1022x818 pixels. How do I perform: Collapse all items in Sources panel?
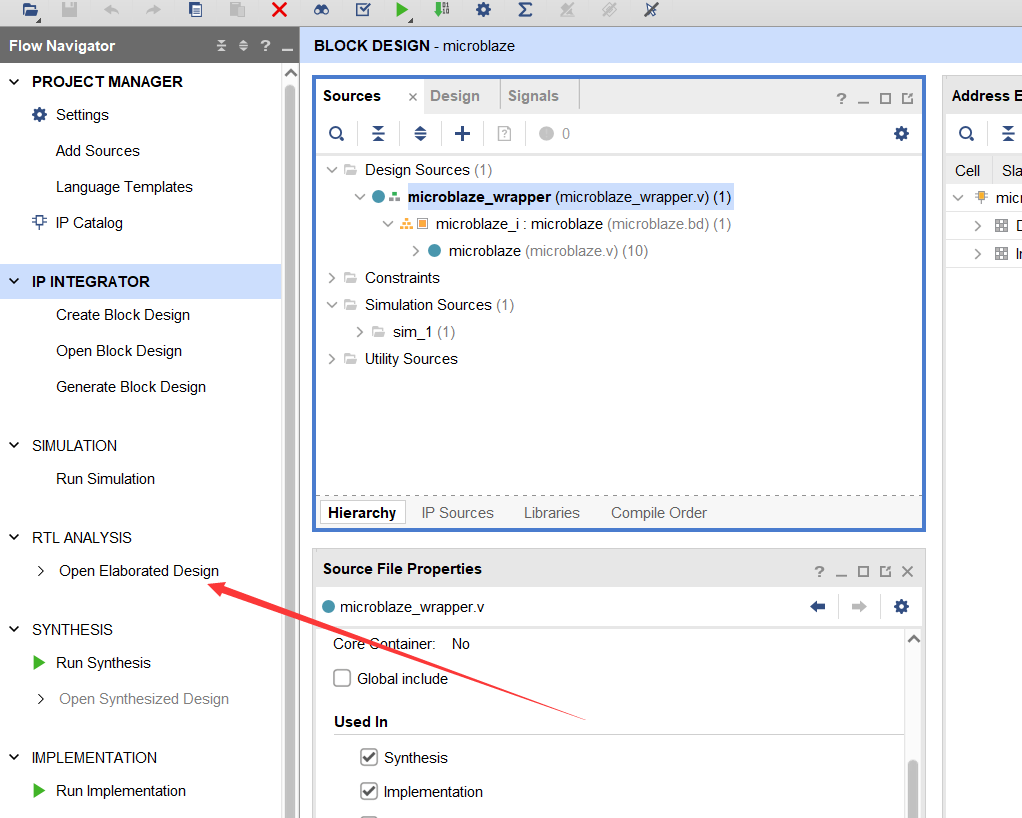pos(378,134)
